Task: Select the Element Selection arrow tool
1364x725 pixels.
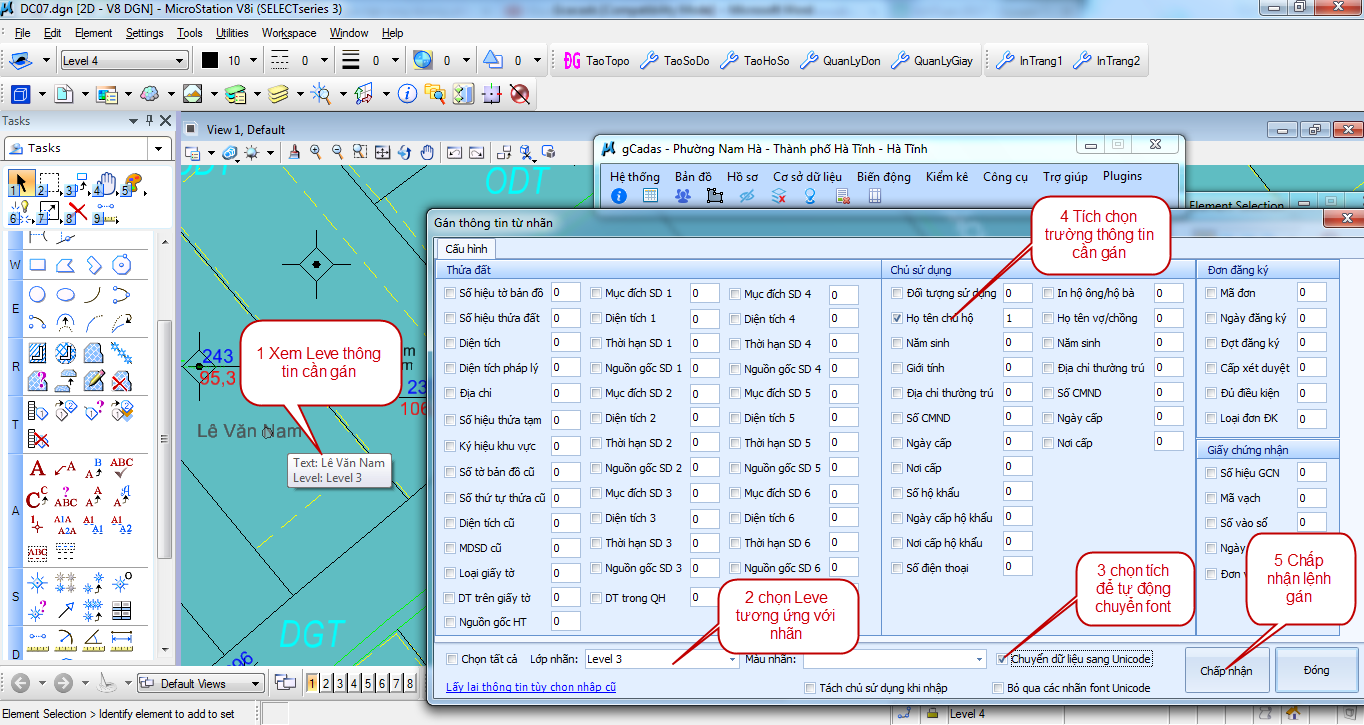Action: (19, 184)
